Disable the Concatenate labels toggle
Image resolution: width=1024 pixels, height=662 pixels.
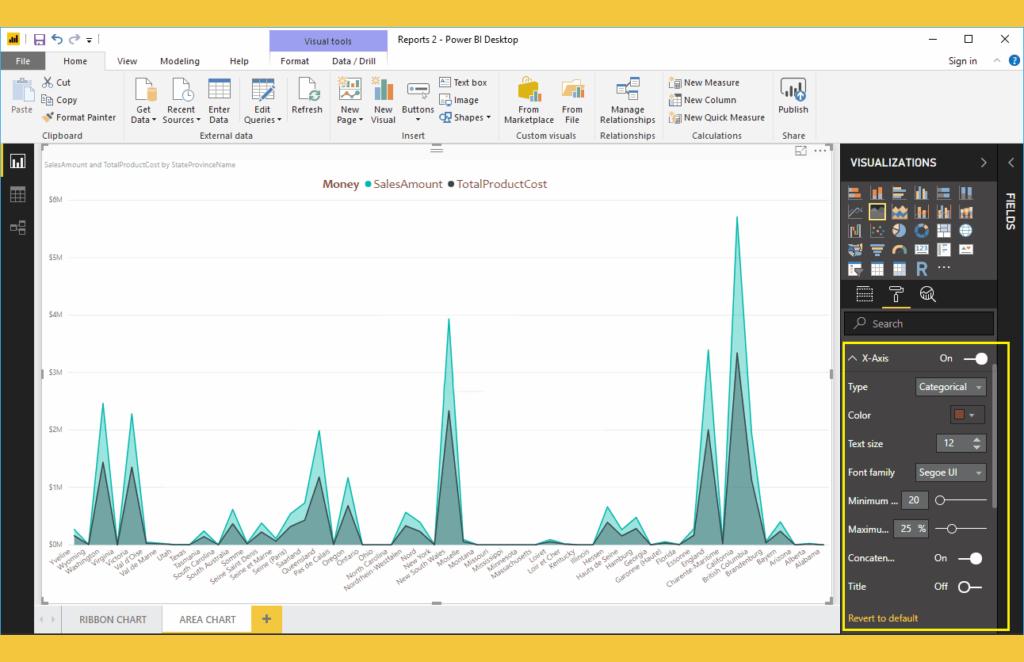[x=970, y=558]
